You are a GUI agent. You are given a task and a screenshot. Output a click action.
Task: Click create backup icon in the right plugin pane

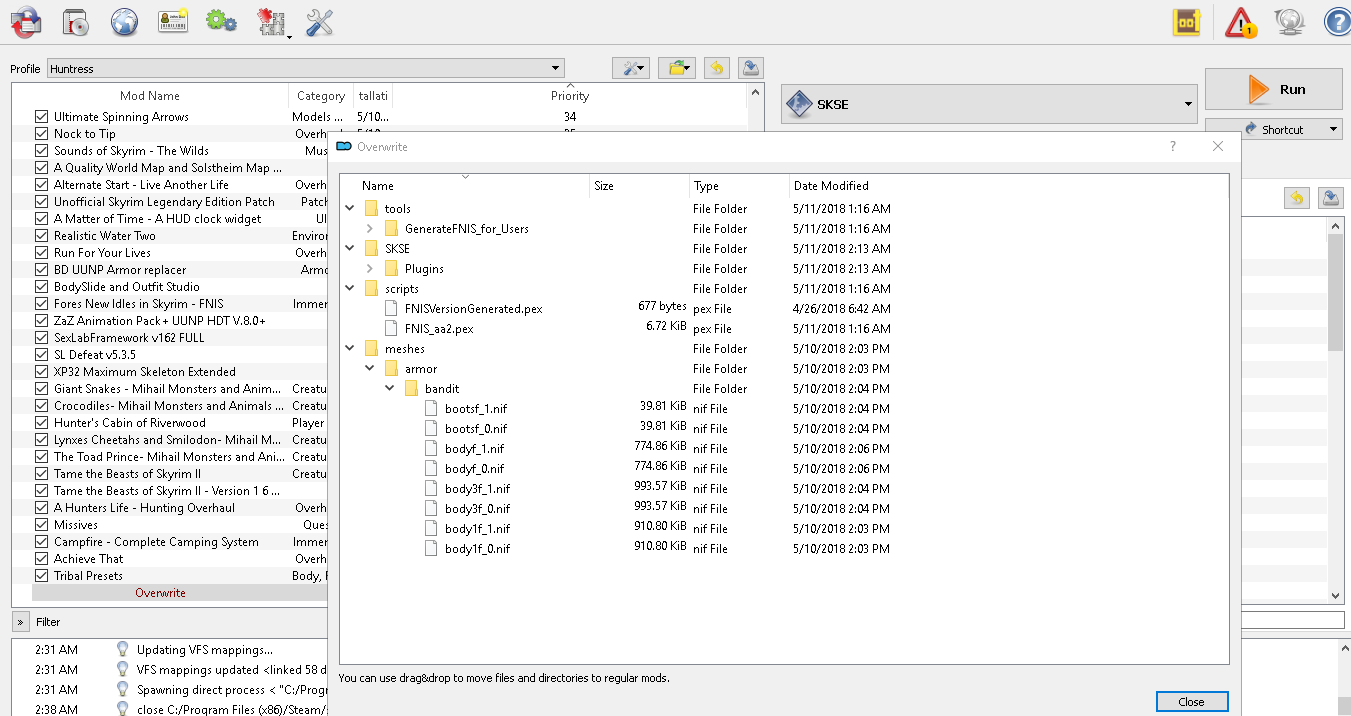pyautogui.click(x=1330, y=198)
